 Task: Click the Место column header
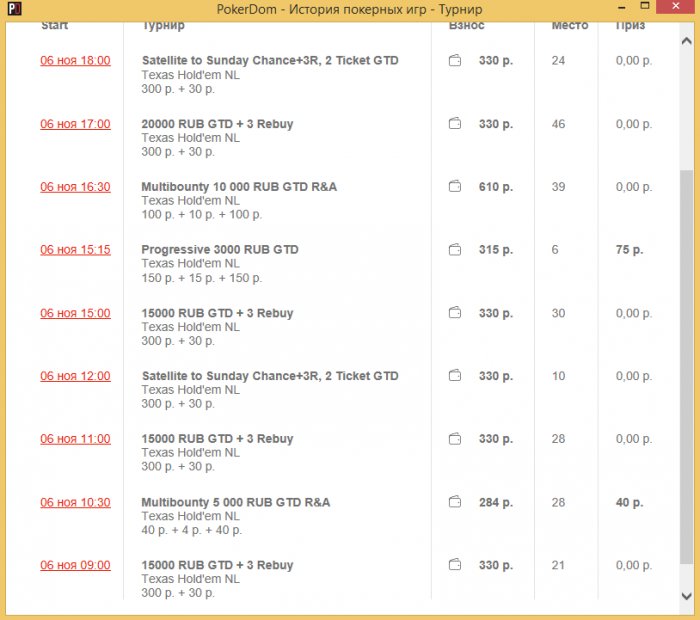[570, 25]
